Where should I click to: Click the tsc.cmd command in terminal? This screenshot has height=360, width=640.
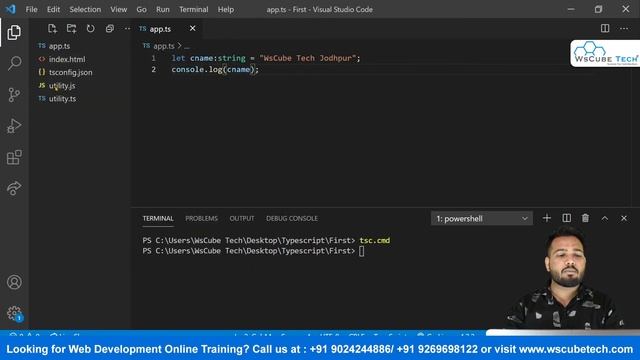point(375,240)
